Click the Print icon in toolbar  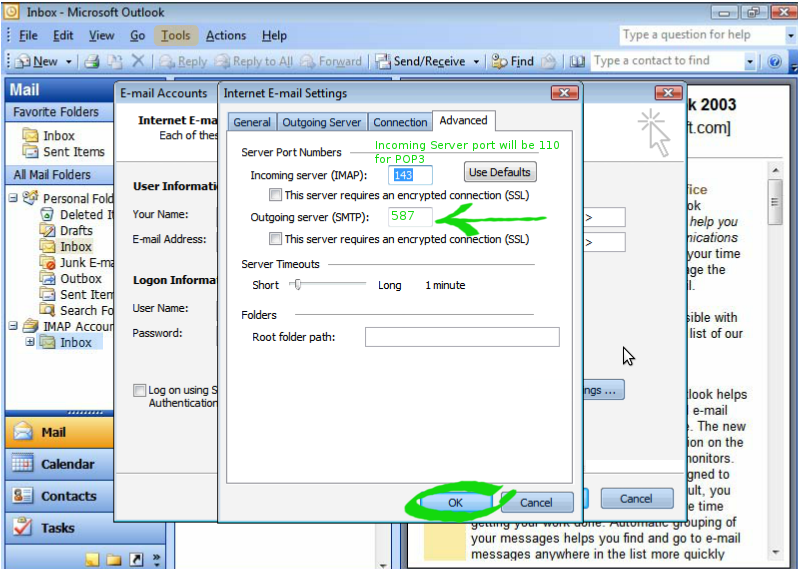coord(92,62)
